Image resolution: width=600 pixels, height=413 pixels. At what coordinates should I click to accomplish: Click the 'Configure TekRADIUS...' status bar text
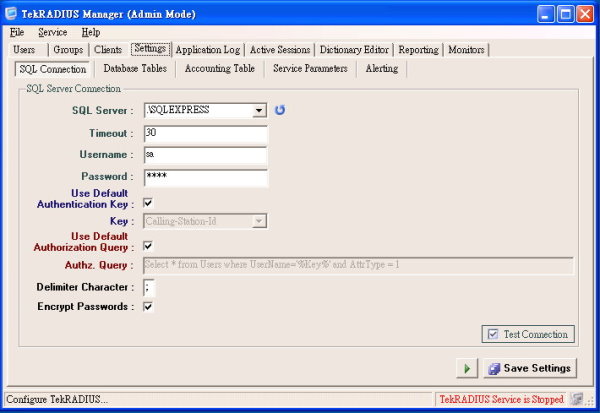coord(57,399)
